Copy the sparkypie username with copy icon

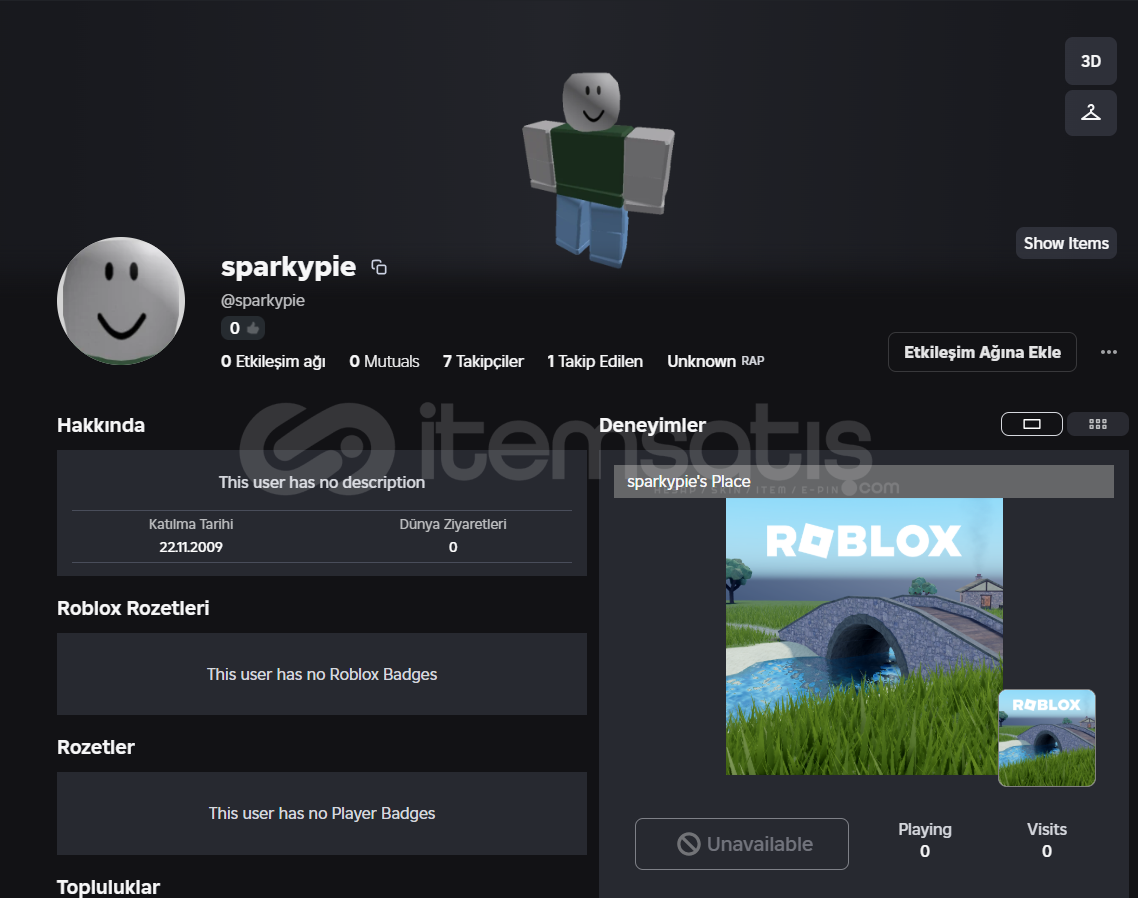coord(379,267)
